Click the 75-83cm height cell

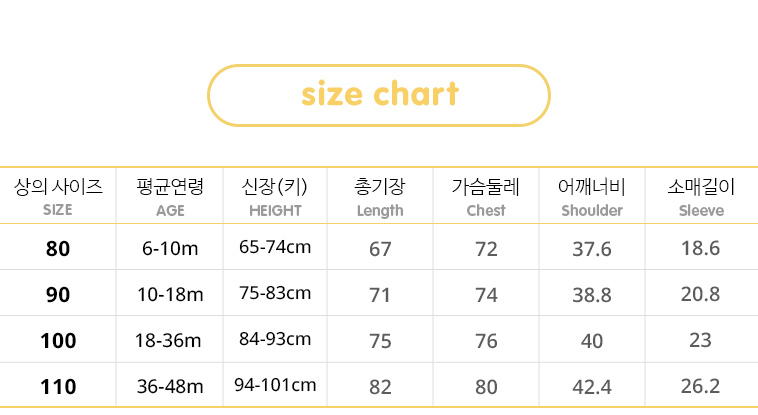(x=275, y=294)
